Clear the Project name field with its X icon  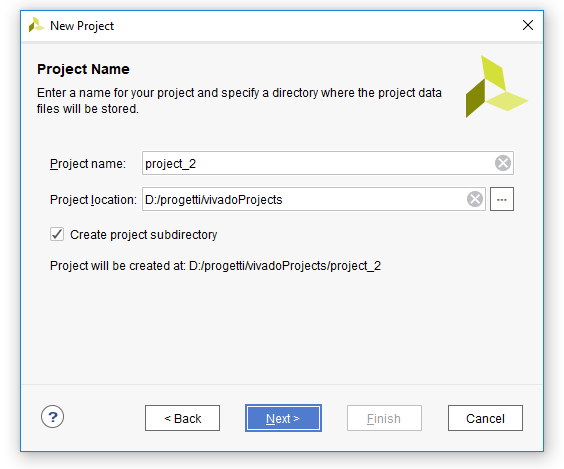pos(502,163)
